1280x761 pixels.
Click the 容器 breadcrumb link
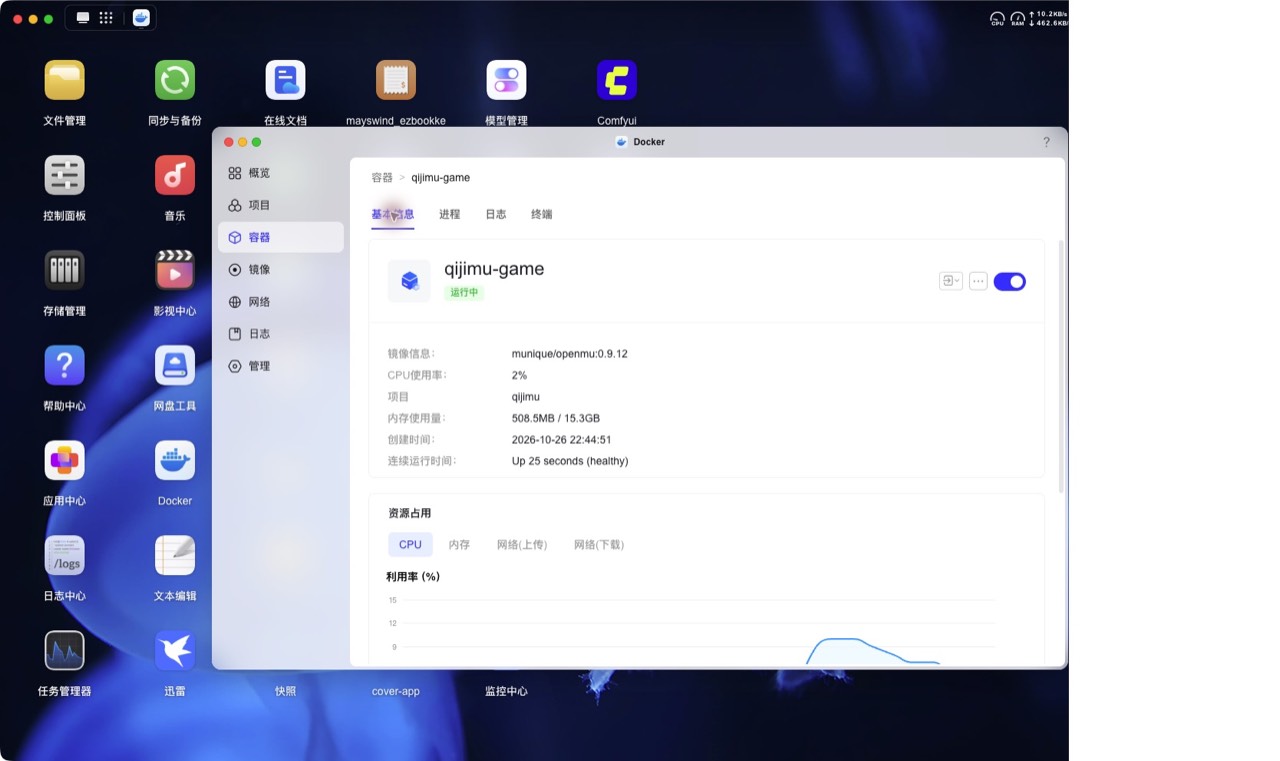click(x=382, y=177)
